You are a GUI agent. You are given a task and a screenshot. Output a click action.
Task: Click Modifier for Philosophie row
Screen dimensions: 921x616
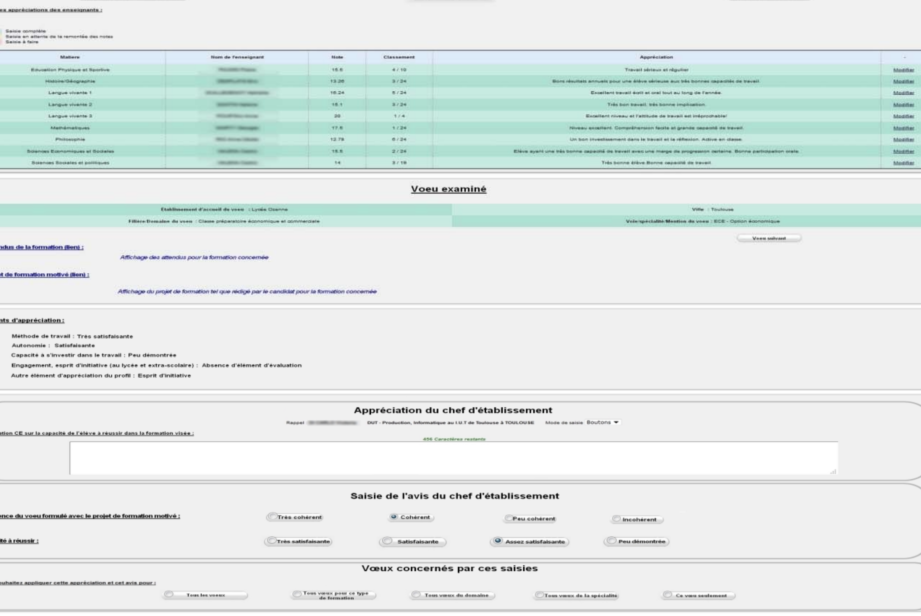point(902,139)
